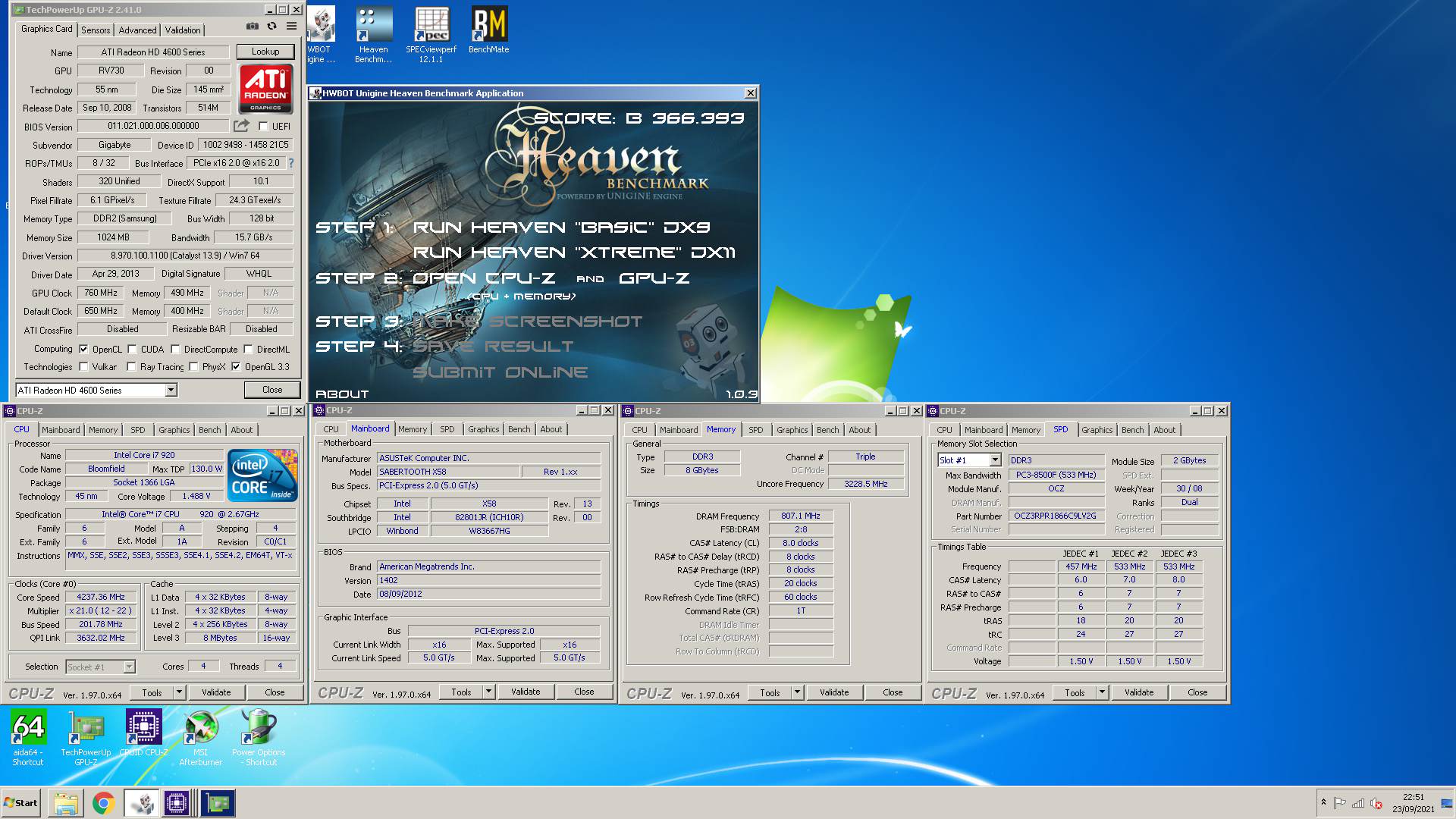Viewport: 1456px width, 819px height.
Task: Open the Slot #1 memory slot dropdown
Action: tap(995, 460)
